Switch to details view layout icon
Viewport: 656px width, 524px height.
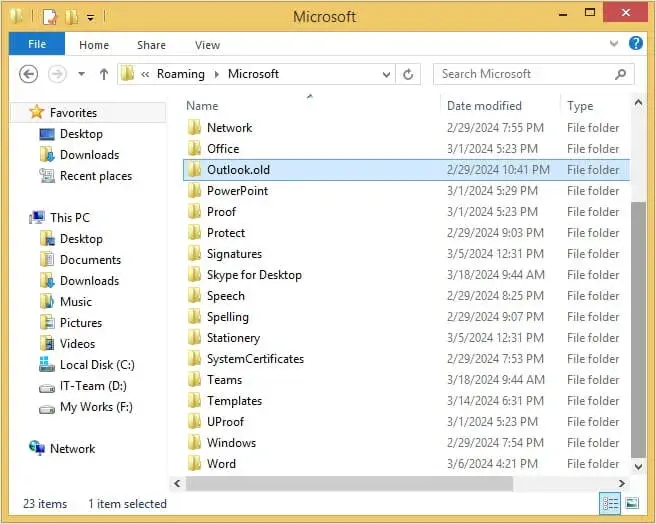pyautogui.click(x=610, y=503)
